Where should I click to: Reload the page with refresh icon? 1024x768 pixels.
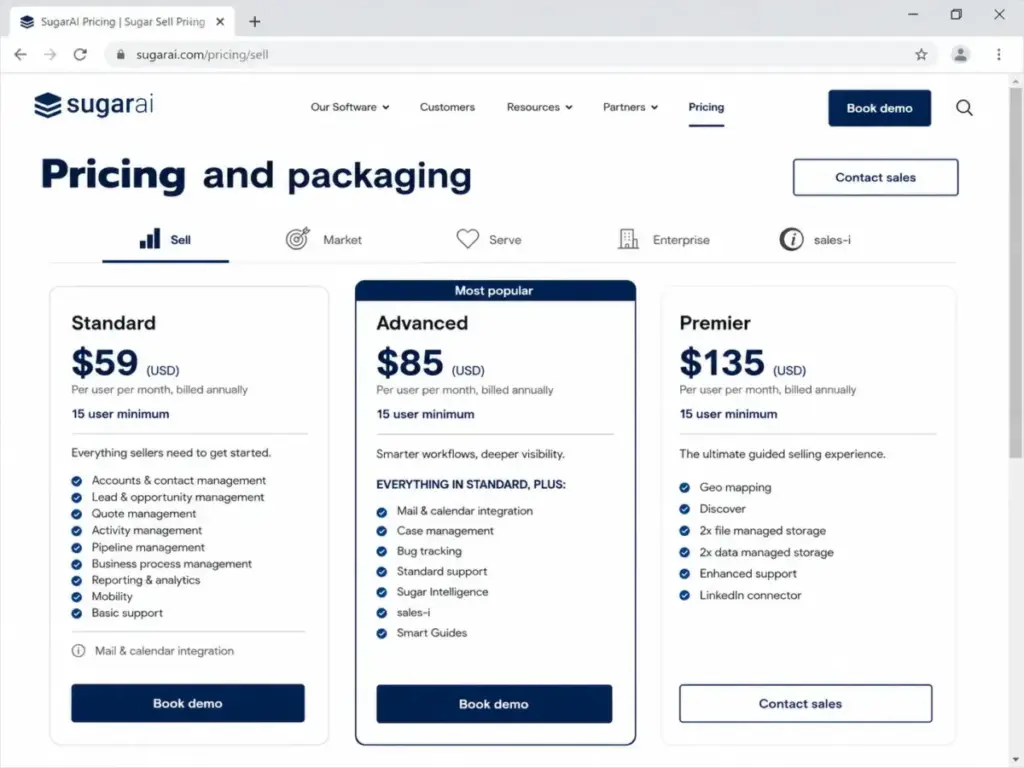click(x=80, y=55)
